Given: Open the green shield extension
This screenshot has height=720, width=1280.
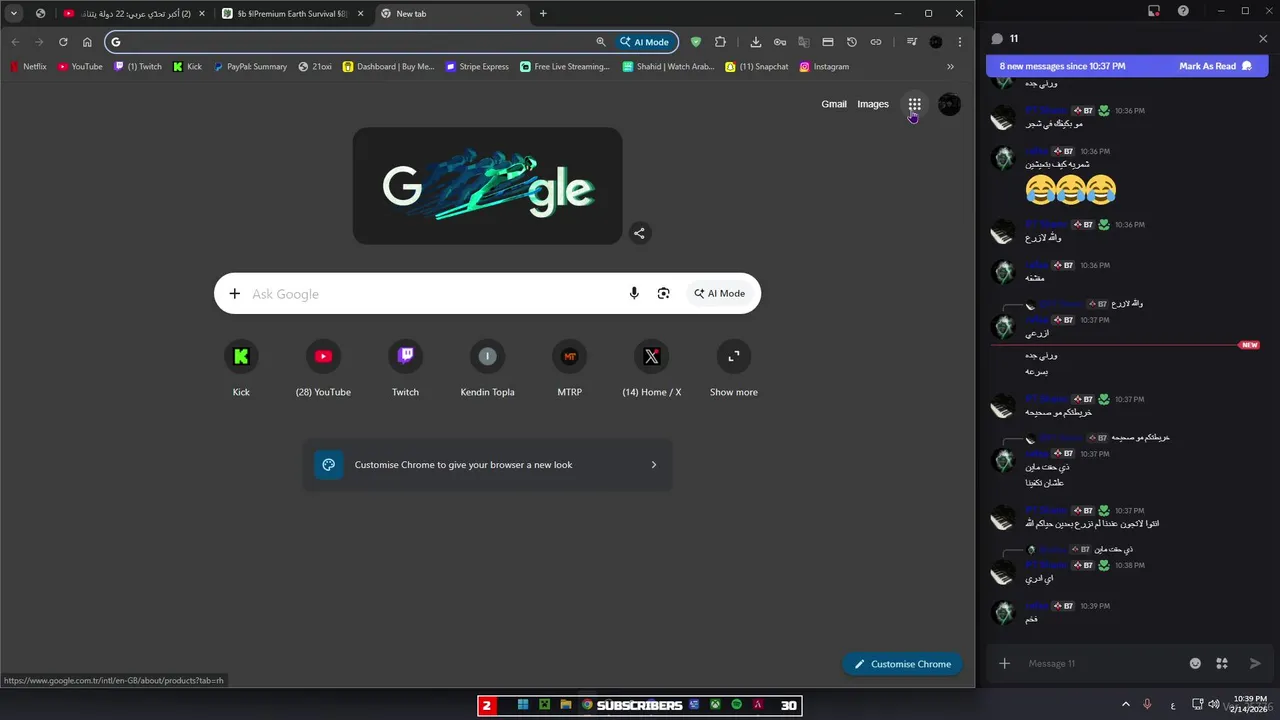Looking at the screenshot, I should pos(696,42).
